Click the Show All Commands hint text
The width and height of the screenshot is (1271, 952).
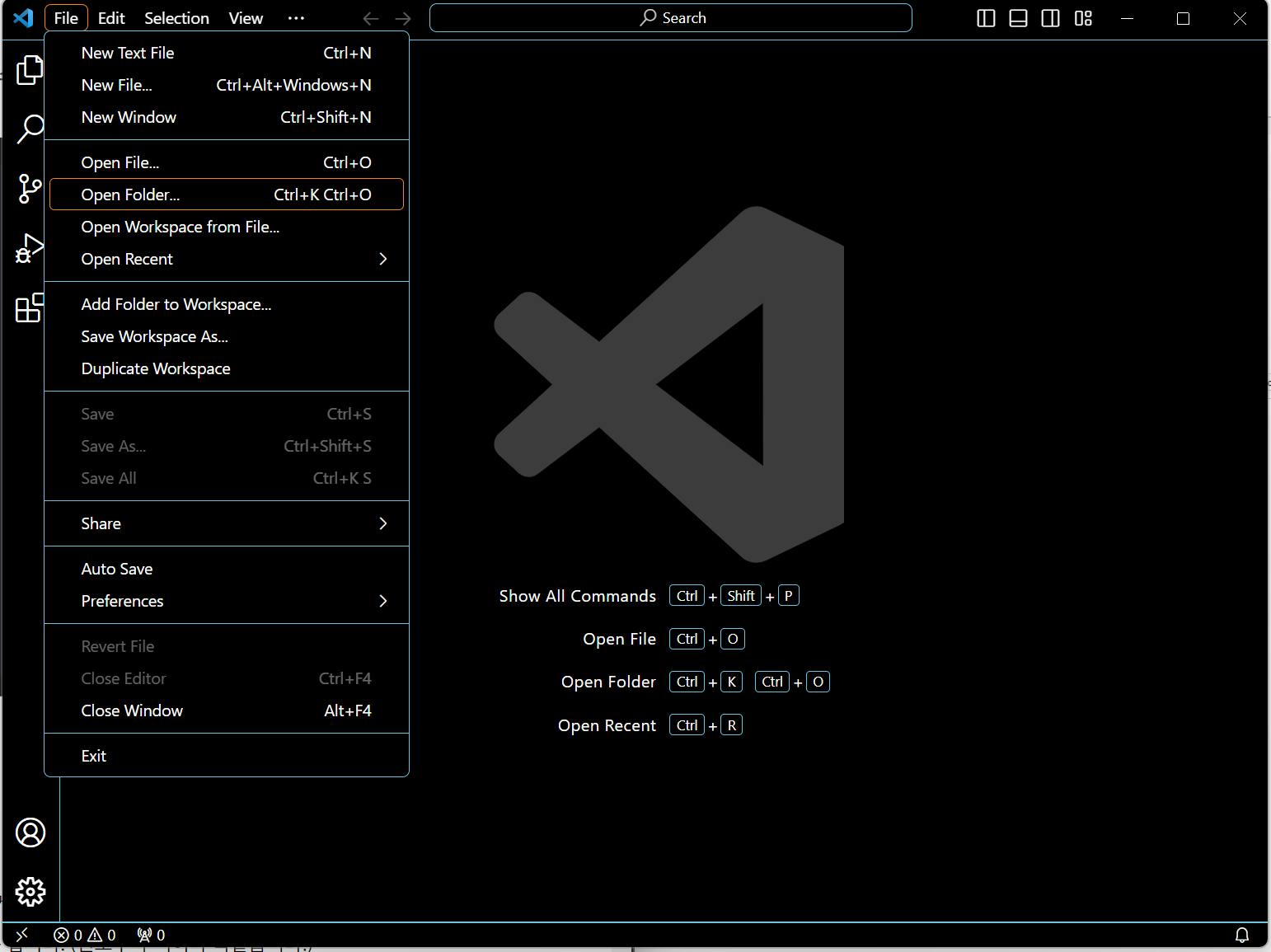(x=578, y=596)
